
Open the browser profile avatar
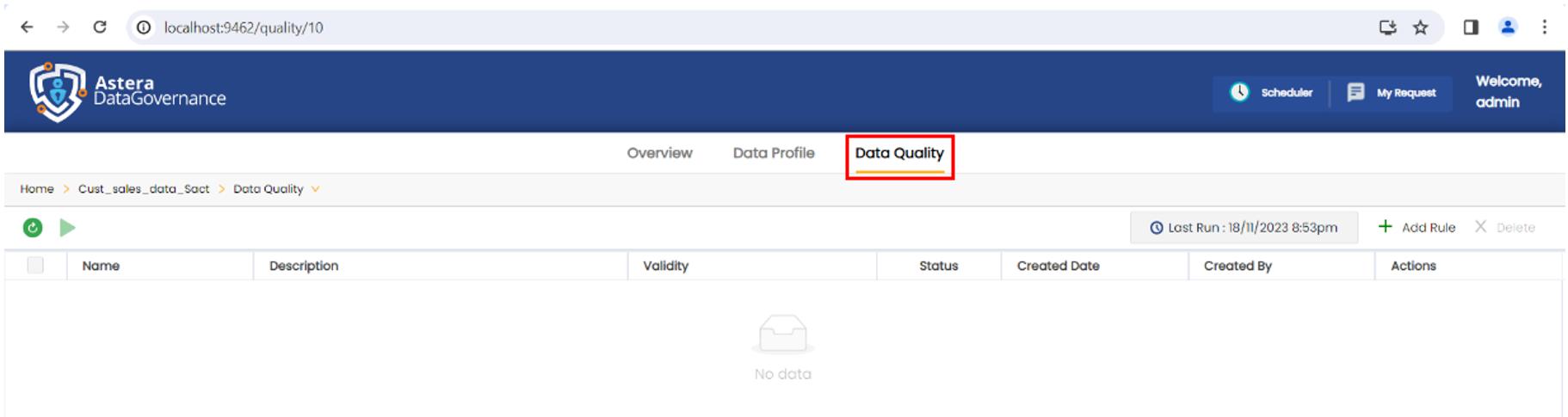coord(1508,28)
